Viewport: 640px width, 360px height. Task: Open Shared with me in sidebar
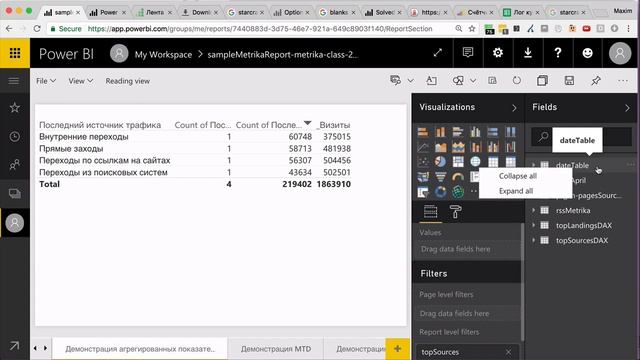15,165
